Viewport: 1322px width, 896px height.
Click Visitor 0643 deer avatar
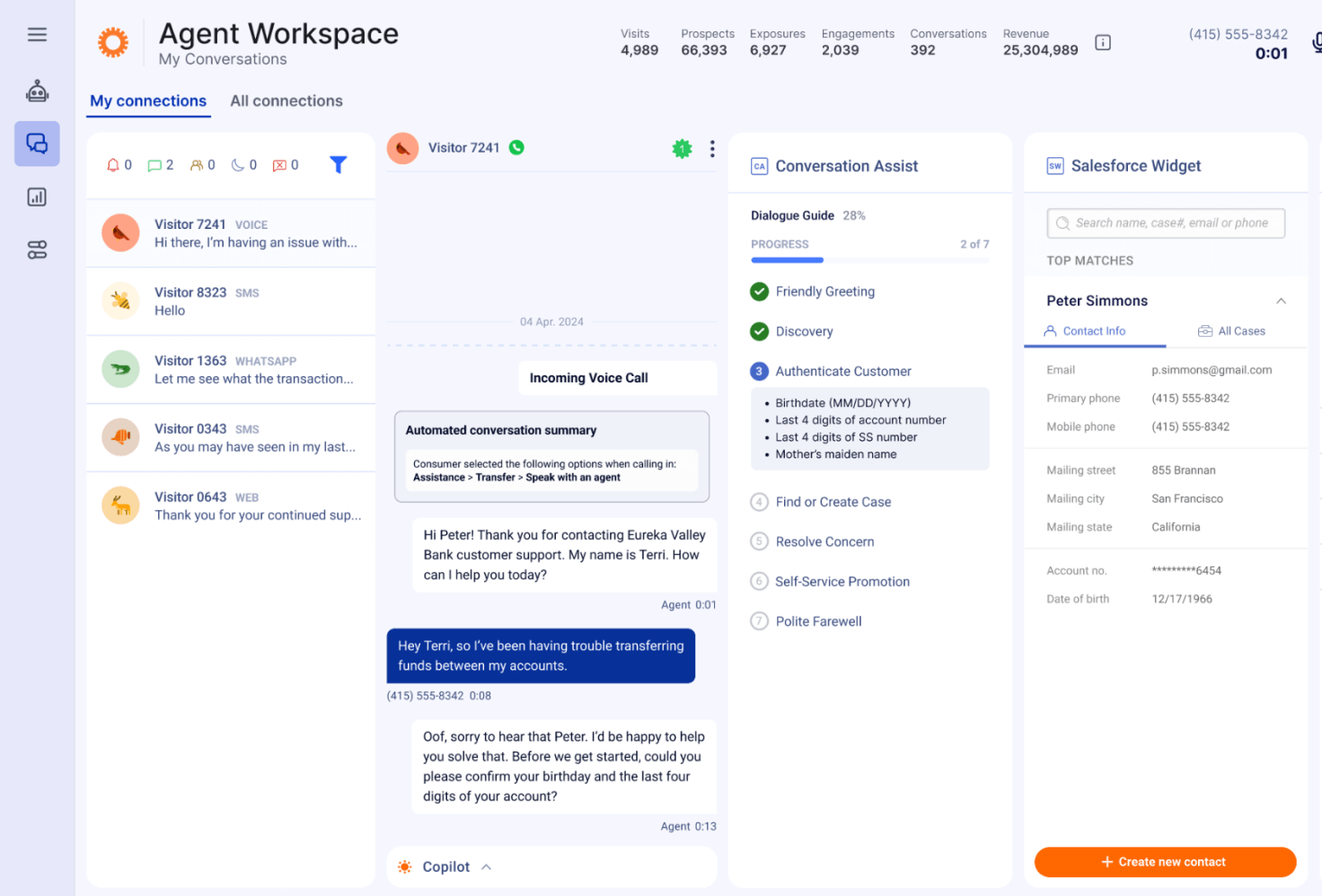point(120,505)
